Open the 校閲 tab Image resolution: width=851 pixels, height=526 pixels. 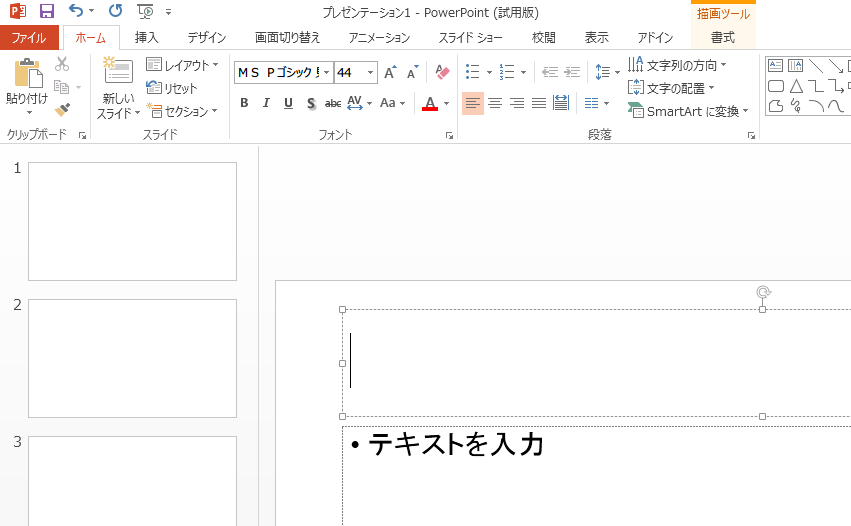(543, 37)
